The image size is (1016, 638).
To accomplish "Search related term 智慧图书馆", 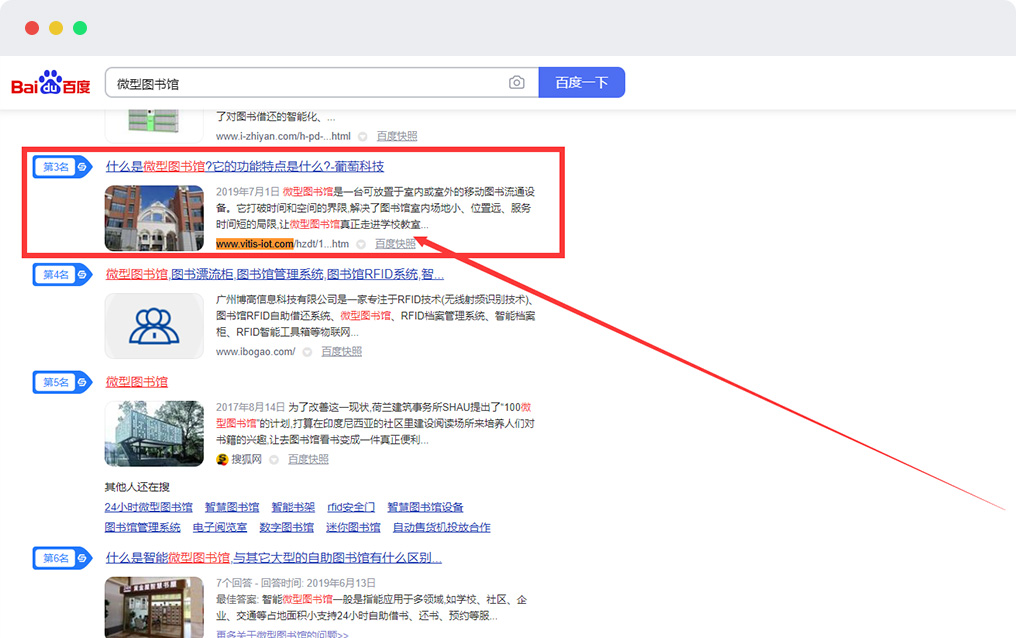I will (232, 507).
